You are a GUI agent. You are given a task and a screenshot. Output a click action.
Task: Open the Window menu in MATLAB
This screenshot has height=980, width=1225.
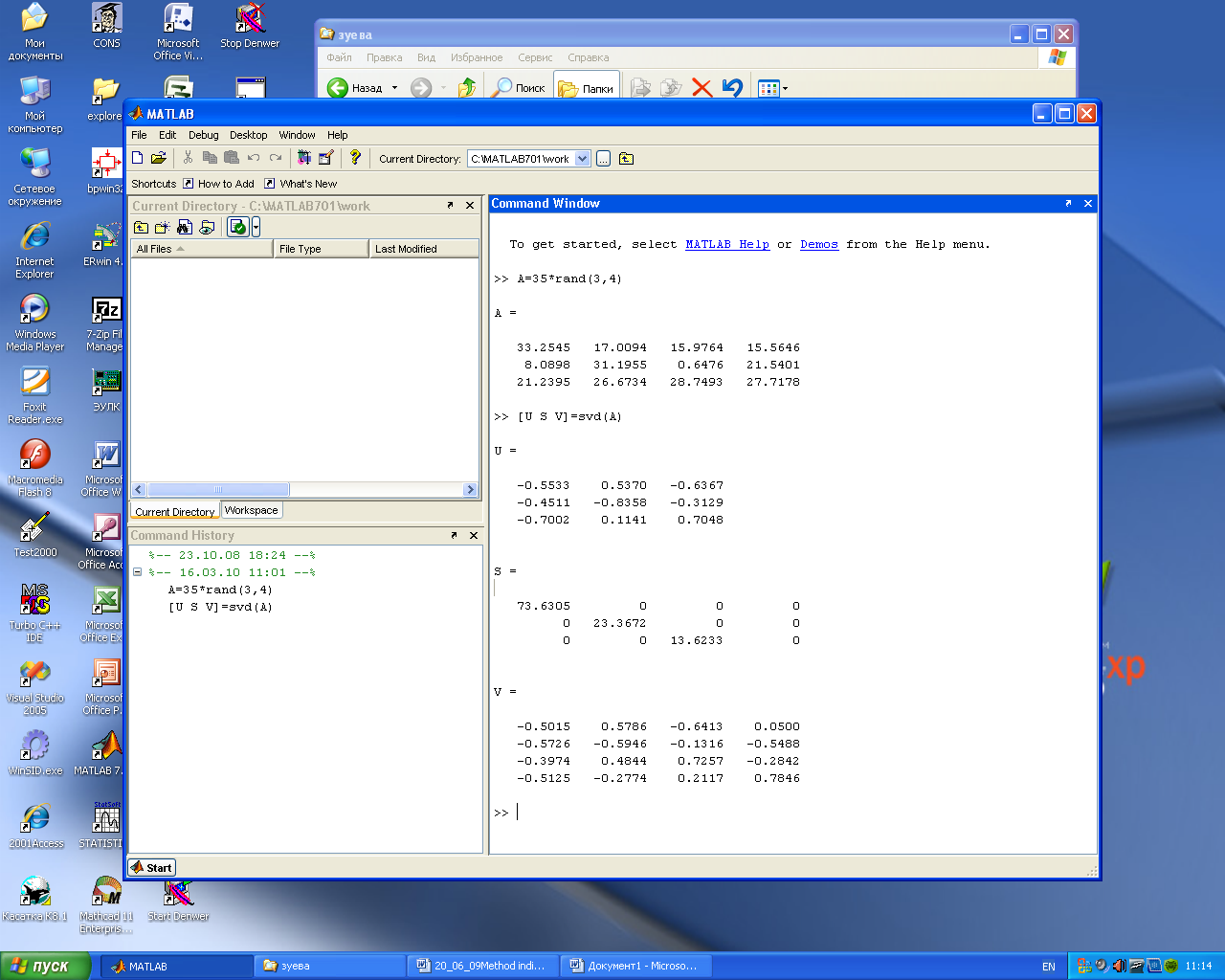pyautogui.click(x=297, y=135)
